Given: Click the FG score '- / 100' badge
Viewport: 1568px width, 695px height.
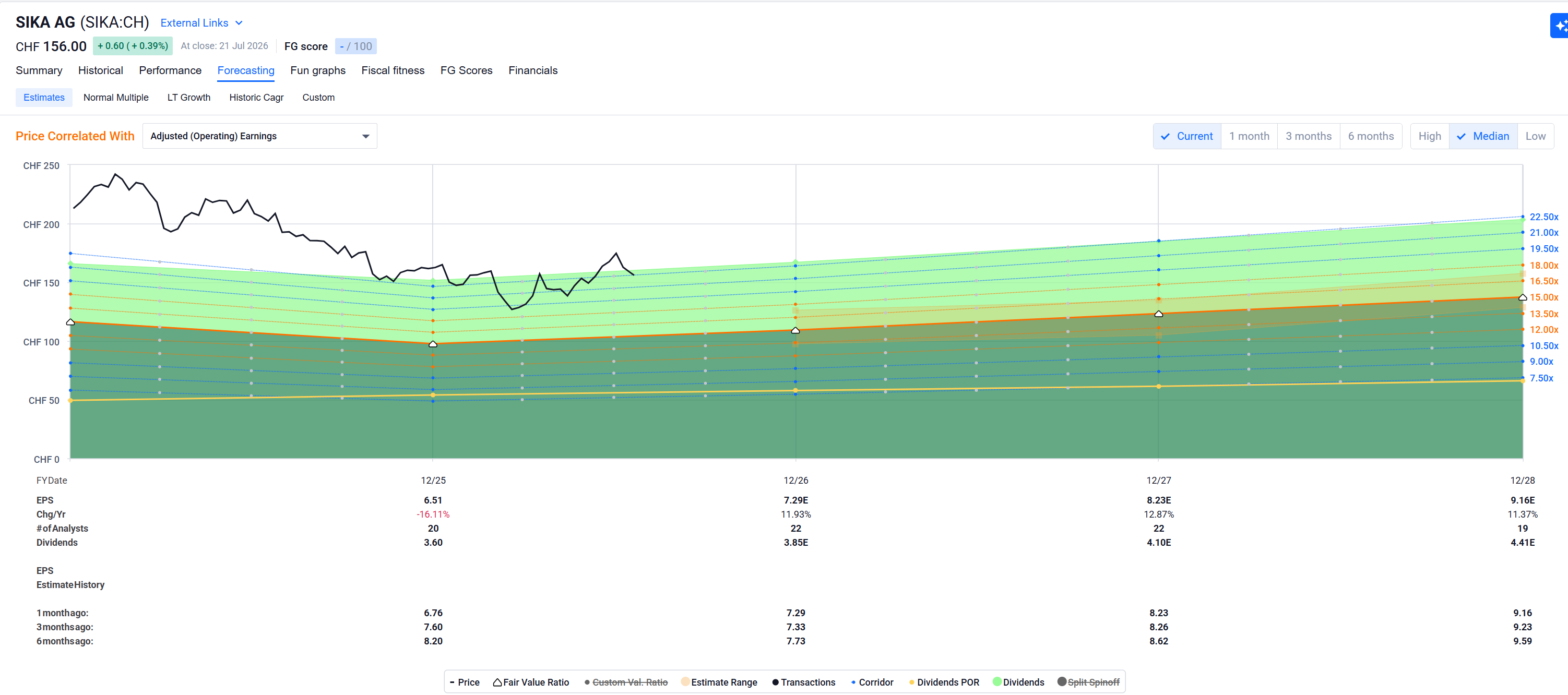Looking at the screenshot, I should pos(355,46).
